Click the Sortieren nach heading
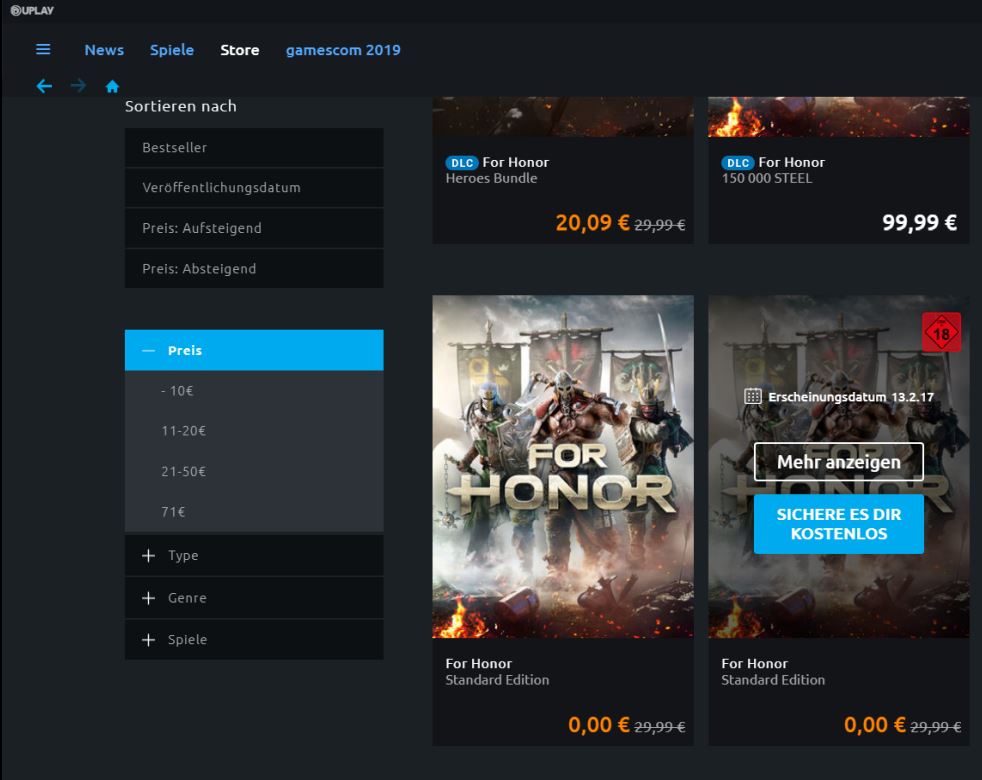Screen dimensions: 982x780 180,107
